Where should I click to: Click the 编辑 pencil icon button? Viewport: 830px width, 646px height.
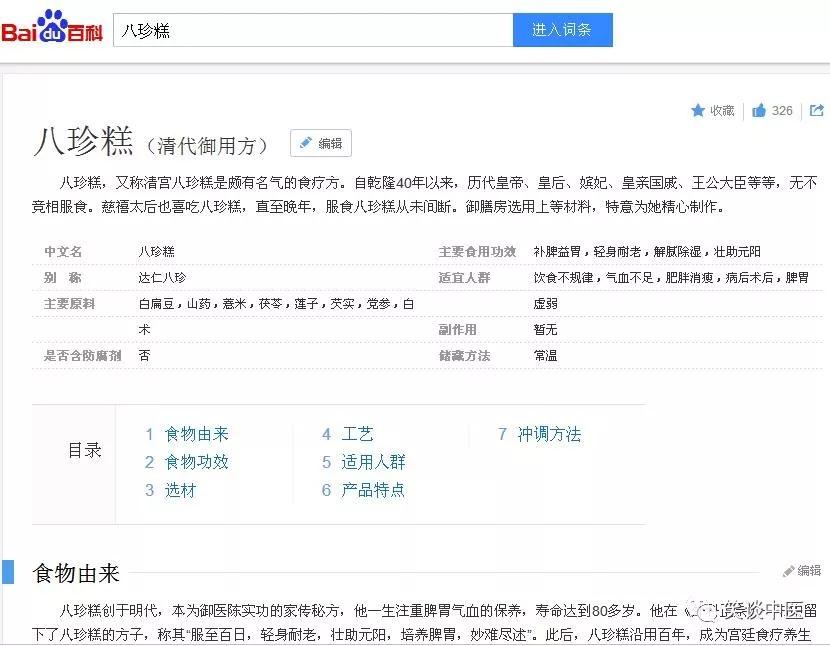click(x=320, y=143)
